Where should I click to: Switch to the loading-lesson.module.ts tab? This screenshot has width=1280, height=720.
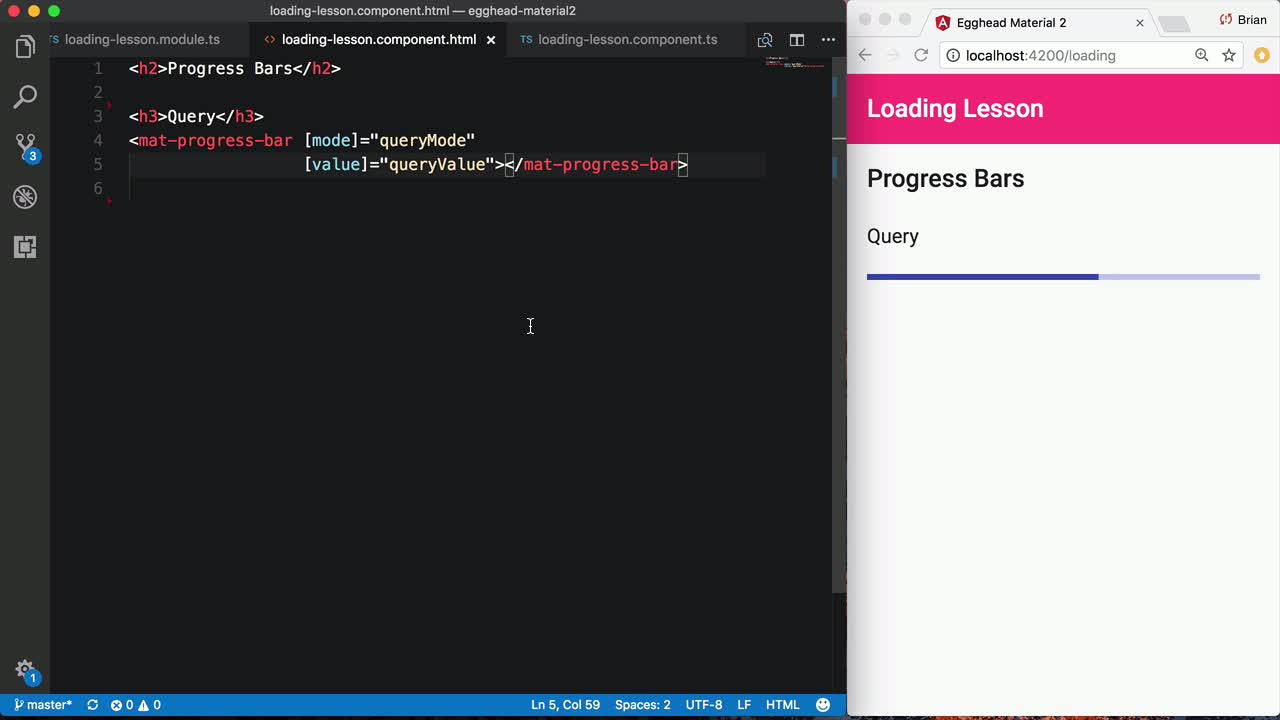(142, 39)
